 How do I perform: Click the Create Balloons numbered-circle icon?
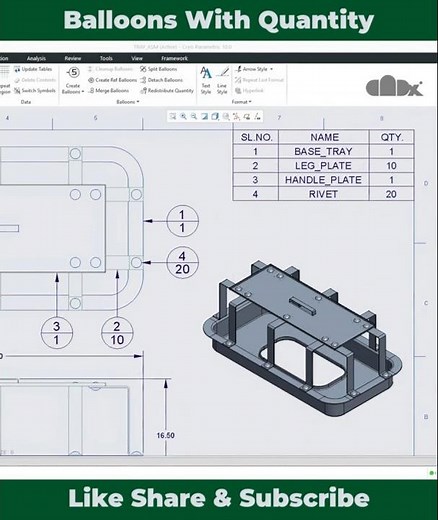pos(73,72)
